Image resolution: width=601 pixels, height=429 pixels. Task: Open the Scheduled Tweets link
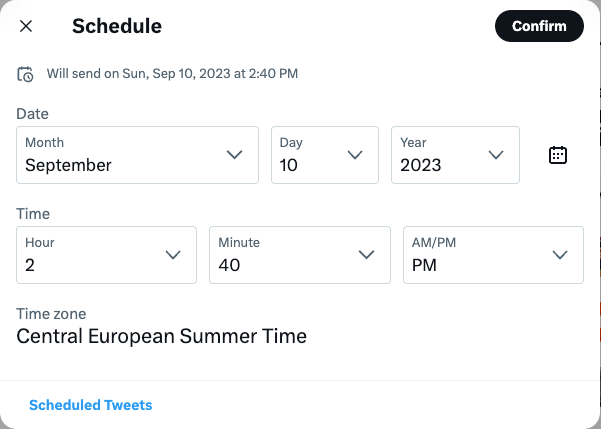pos(91,405)
